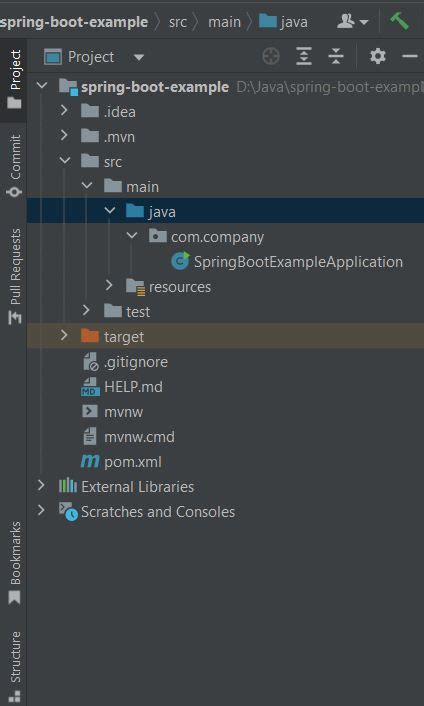424x706 pixels.
Task: Click the Select Opened File target icon
Action: [x=271, y=57]
